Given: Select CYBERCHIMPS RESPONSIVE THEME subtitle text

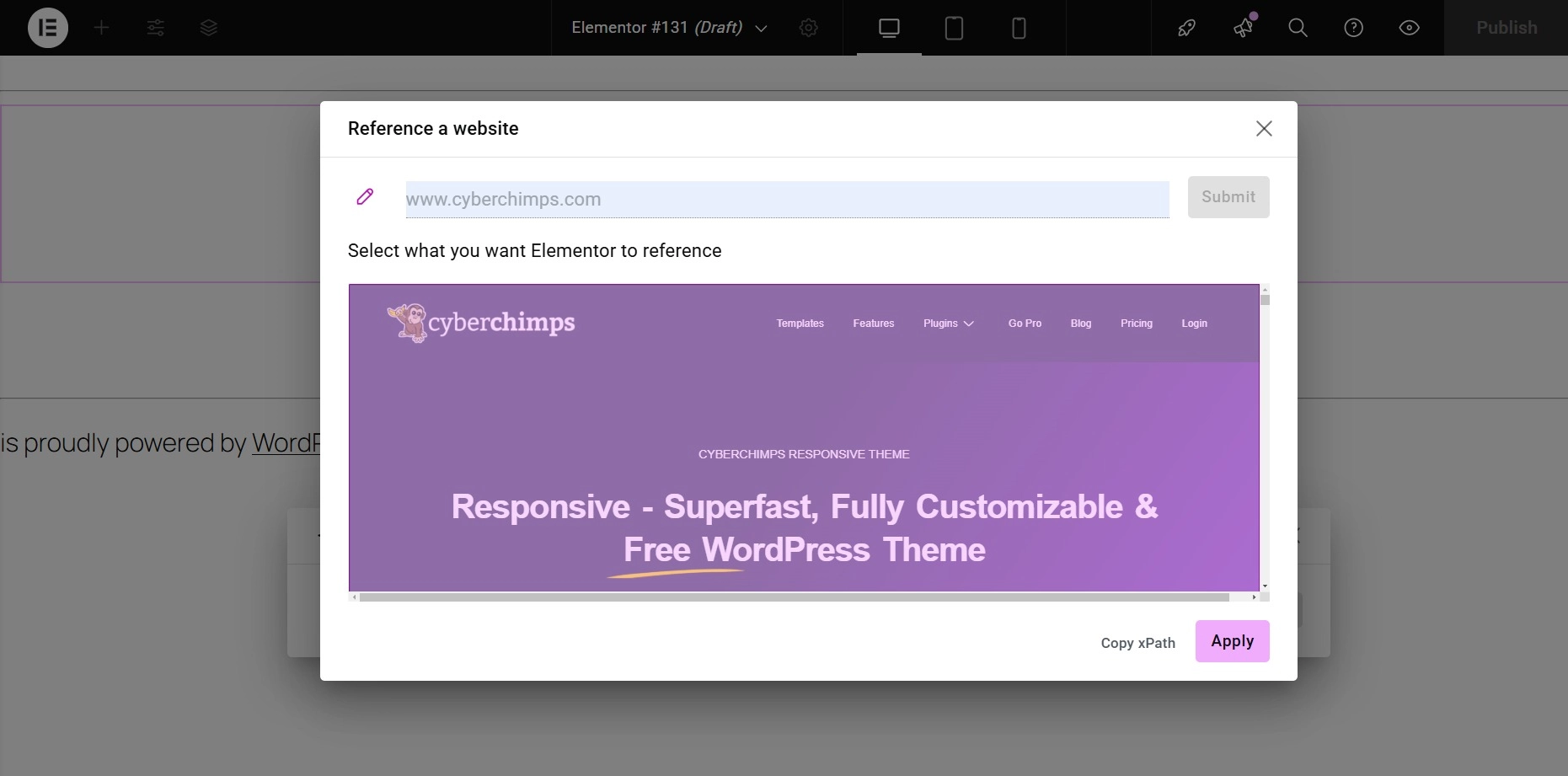Looking at the screenshot, I should coord(804,454).
